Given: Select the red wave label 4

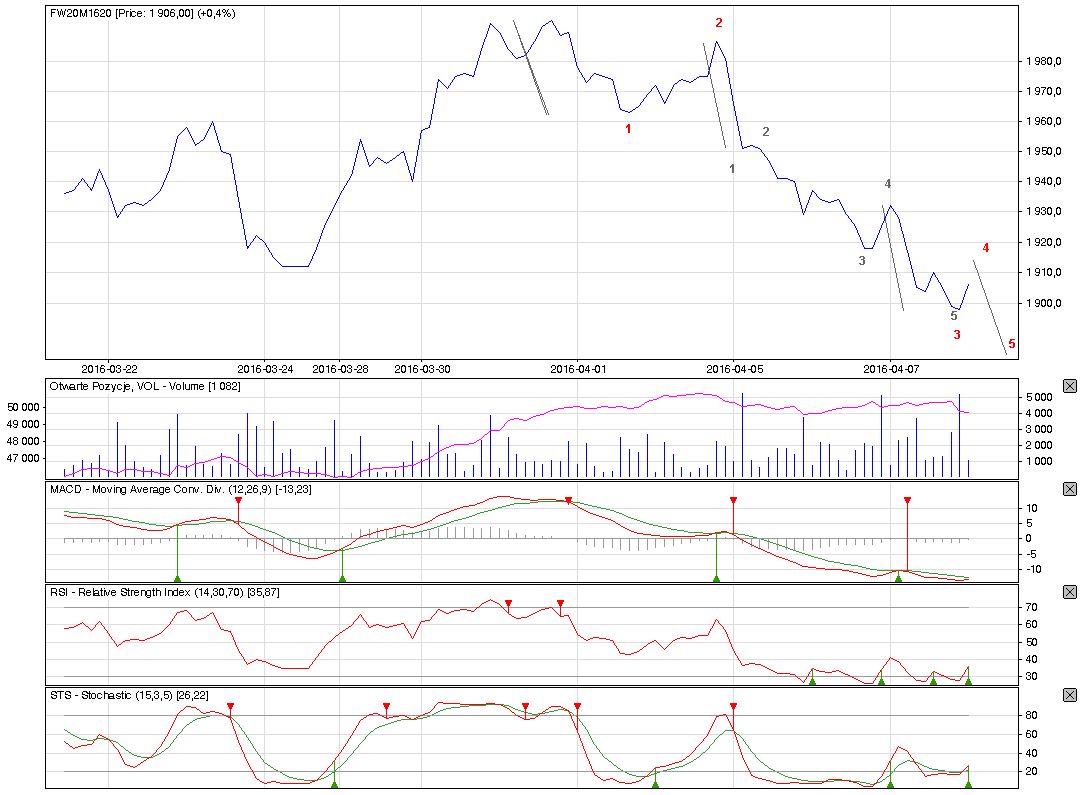Looking at the screenshot, I should click(x=986, y=248).
